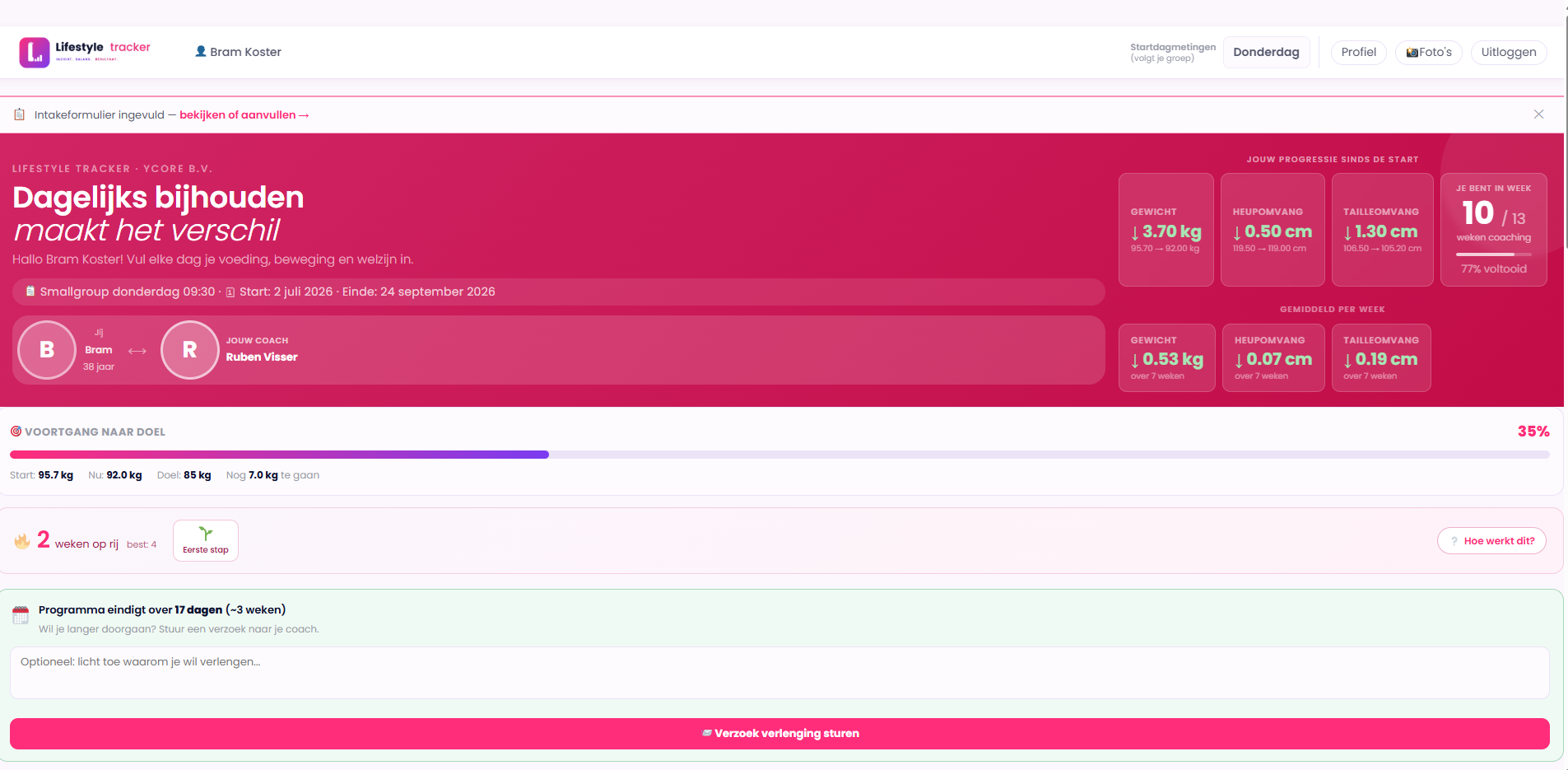This screenshot has width=1568, height=770.
Task: Click the flame streak icon
Action: [22, 541]
